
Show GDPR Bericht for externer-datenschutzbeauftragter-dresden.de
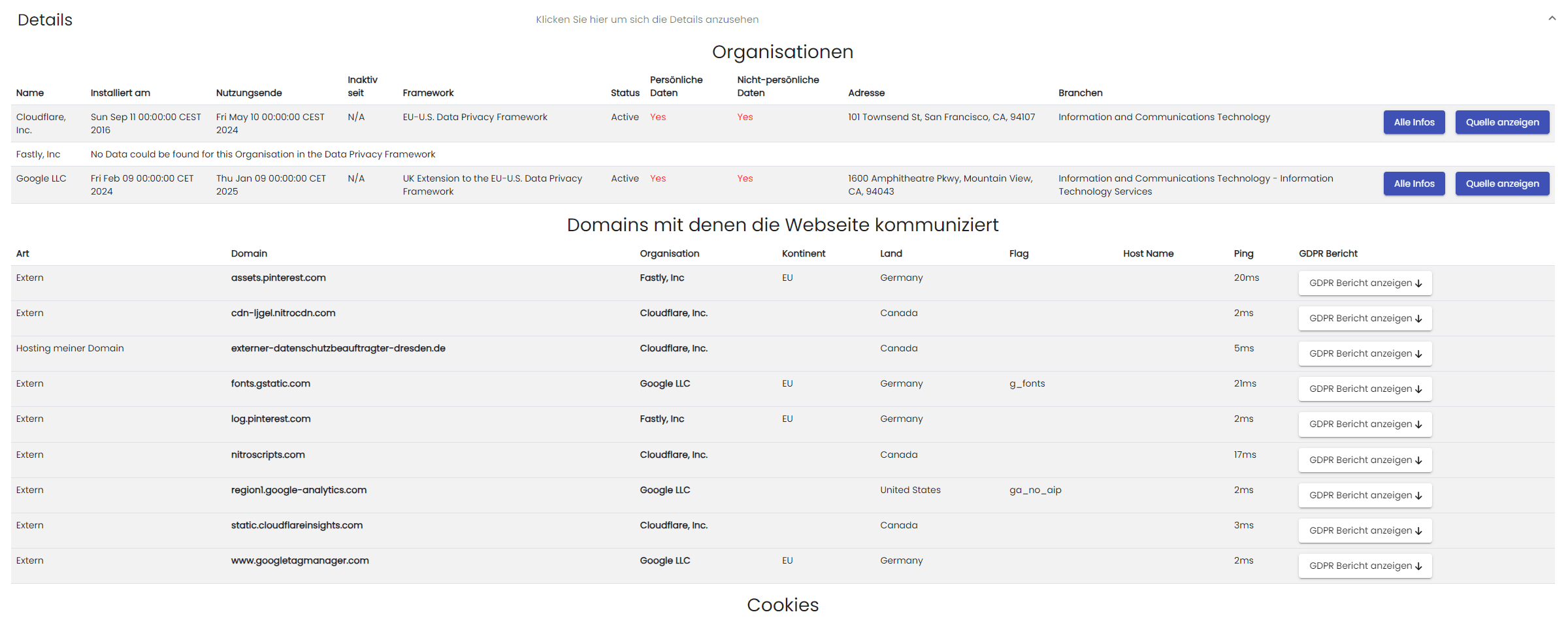point(1365,353)
